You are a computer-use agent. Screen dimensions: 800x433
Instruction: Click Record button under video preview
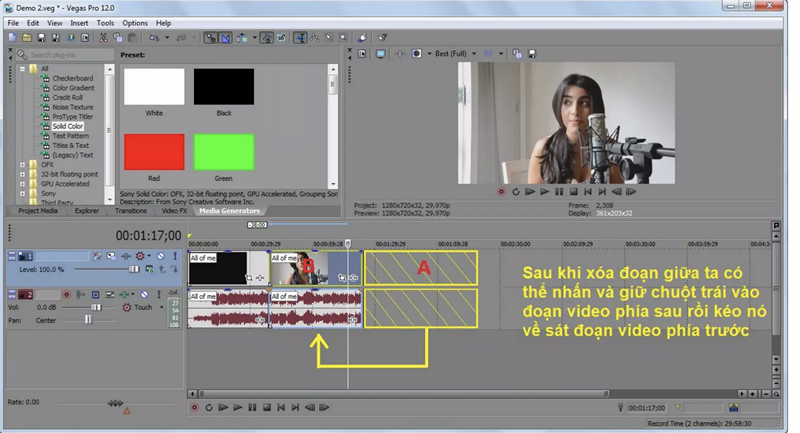[501, 192]
